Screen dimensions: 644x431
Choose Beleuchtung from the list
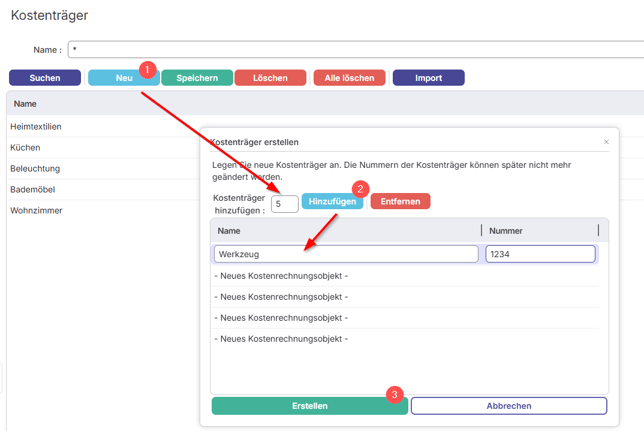tap(35, 168)
